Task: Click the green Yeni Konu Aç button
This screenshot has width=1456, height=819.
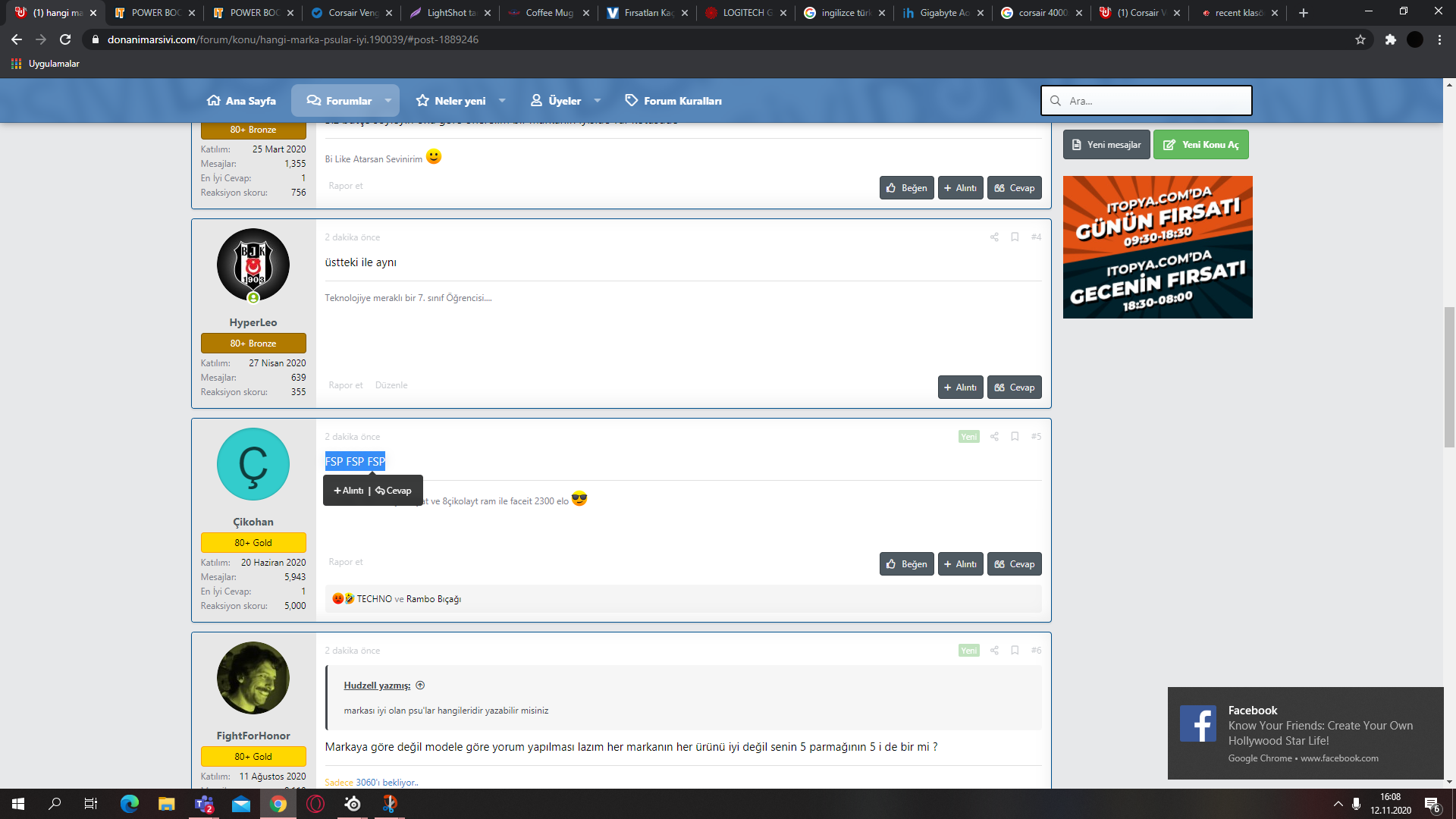Action: (x=1200, y=145)
